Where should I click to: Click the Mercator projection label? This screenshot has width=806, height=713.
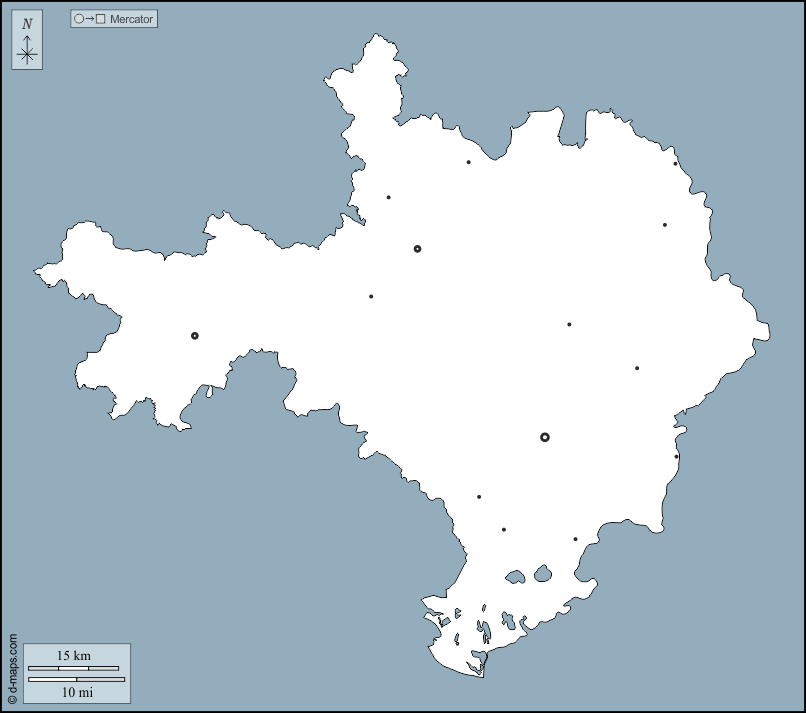click(x=132, y=19)
